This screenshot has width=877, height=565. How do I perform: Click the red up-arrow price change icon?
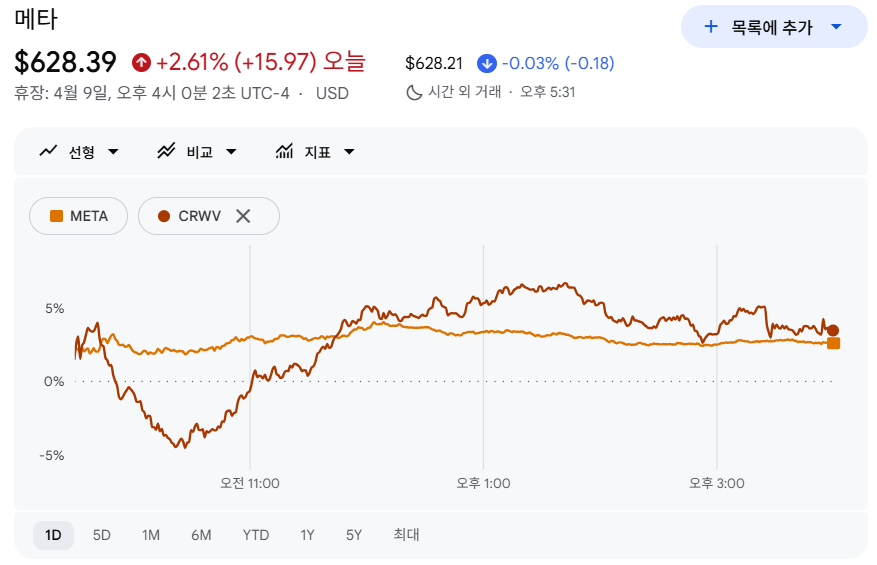[141, 63]
